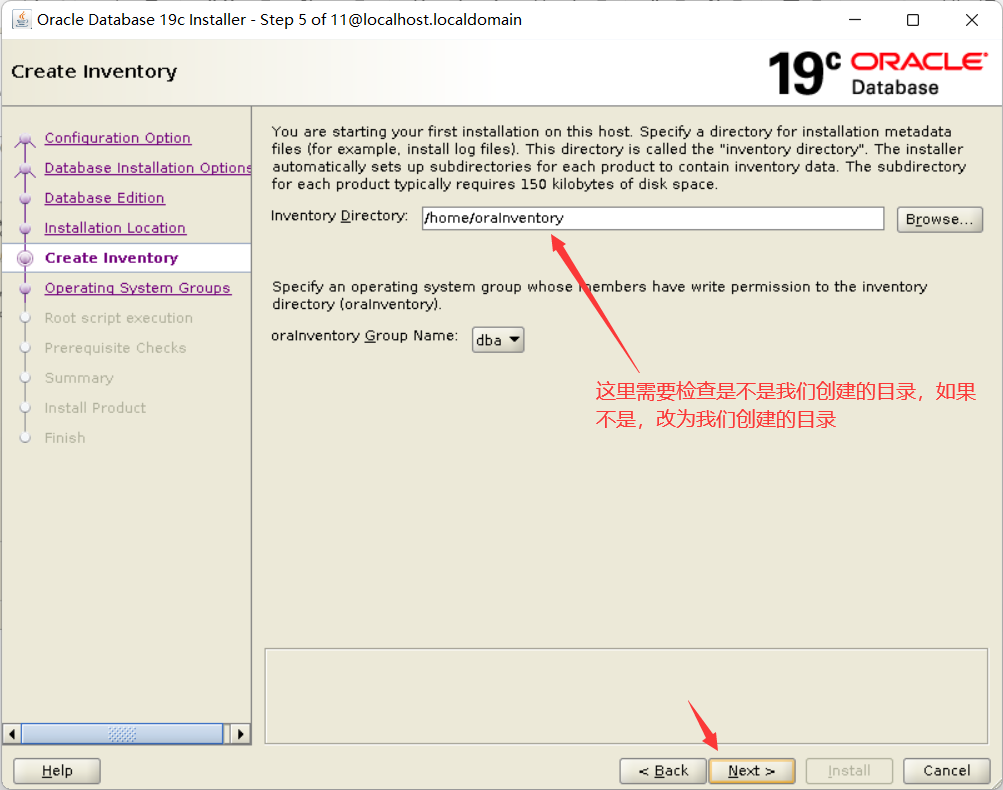Select the Create Inventory step
Screen dimensions: 1003x790
(x=111, y=258)
